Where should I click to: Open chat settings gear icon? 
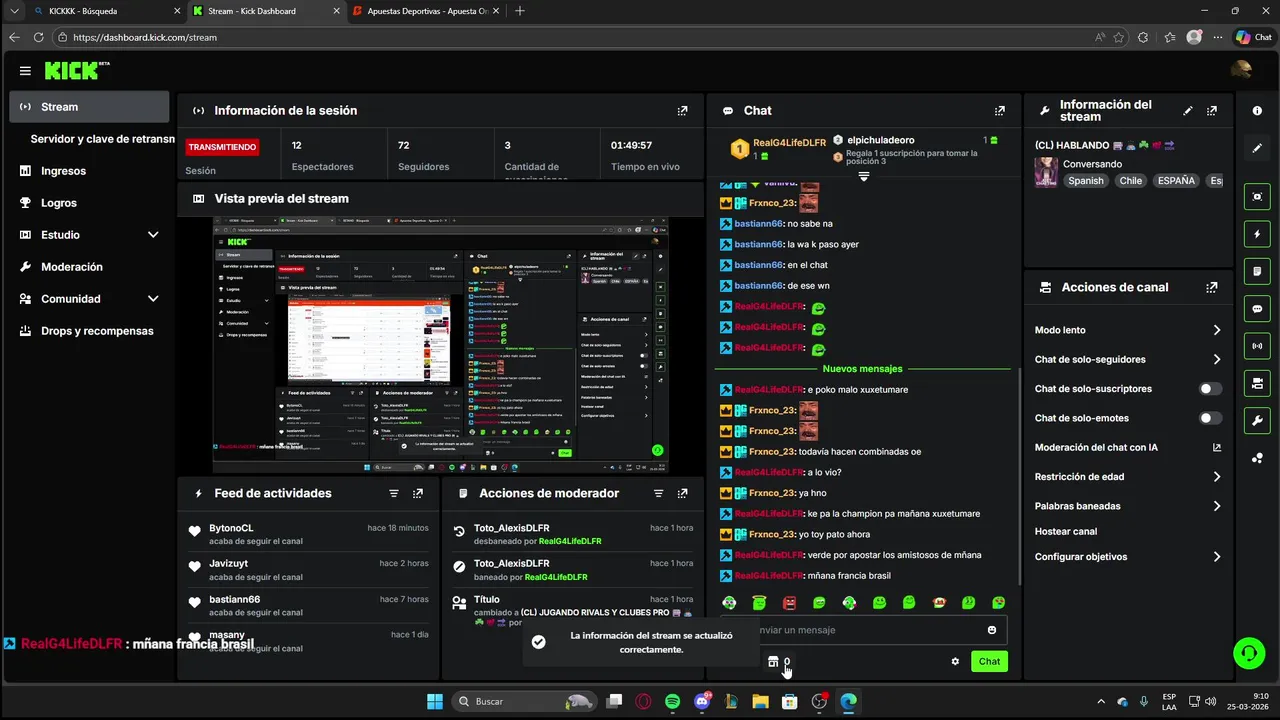click(955, 661)
